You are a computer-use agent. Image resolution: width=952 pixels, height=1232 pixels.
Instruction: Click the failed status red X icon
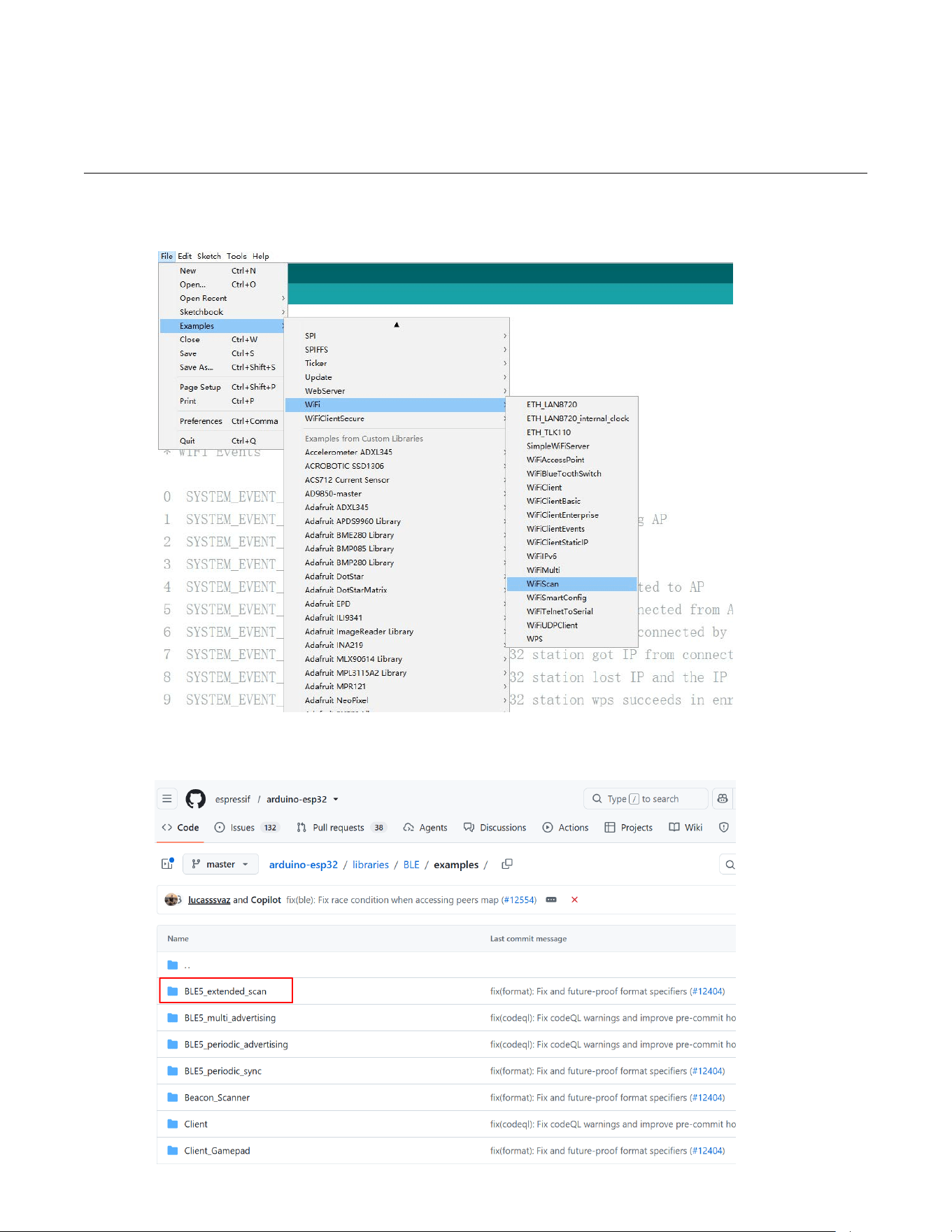574,900
